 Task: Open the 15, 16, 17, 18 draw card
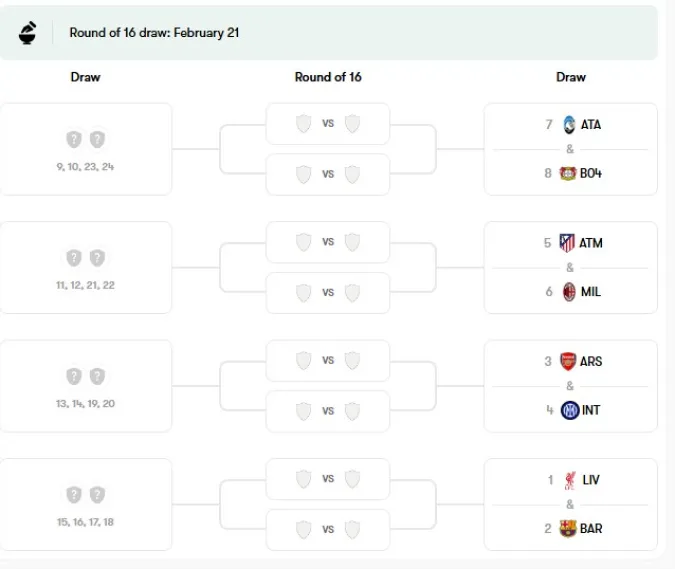86,504
